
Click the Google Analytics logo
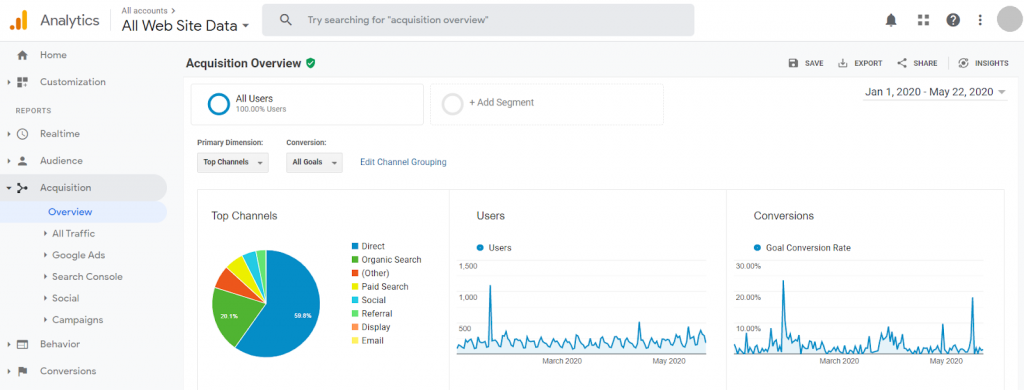[18, 20]
